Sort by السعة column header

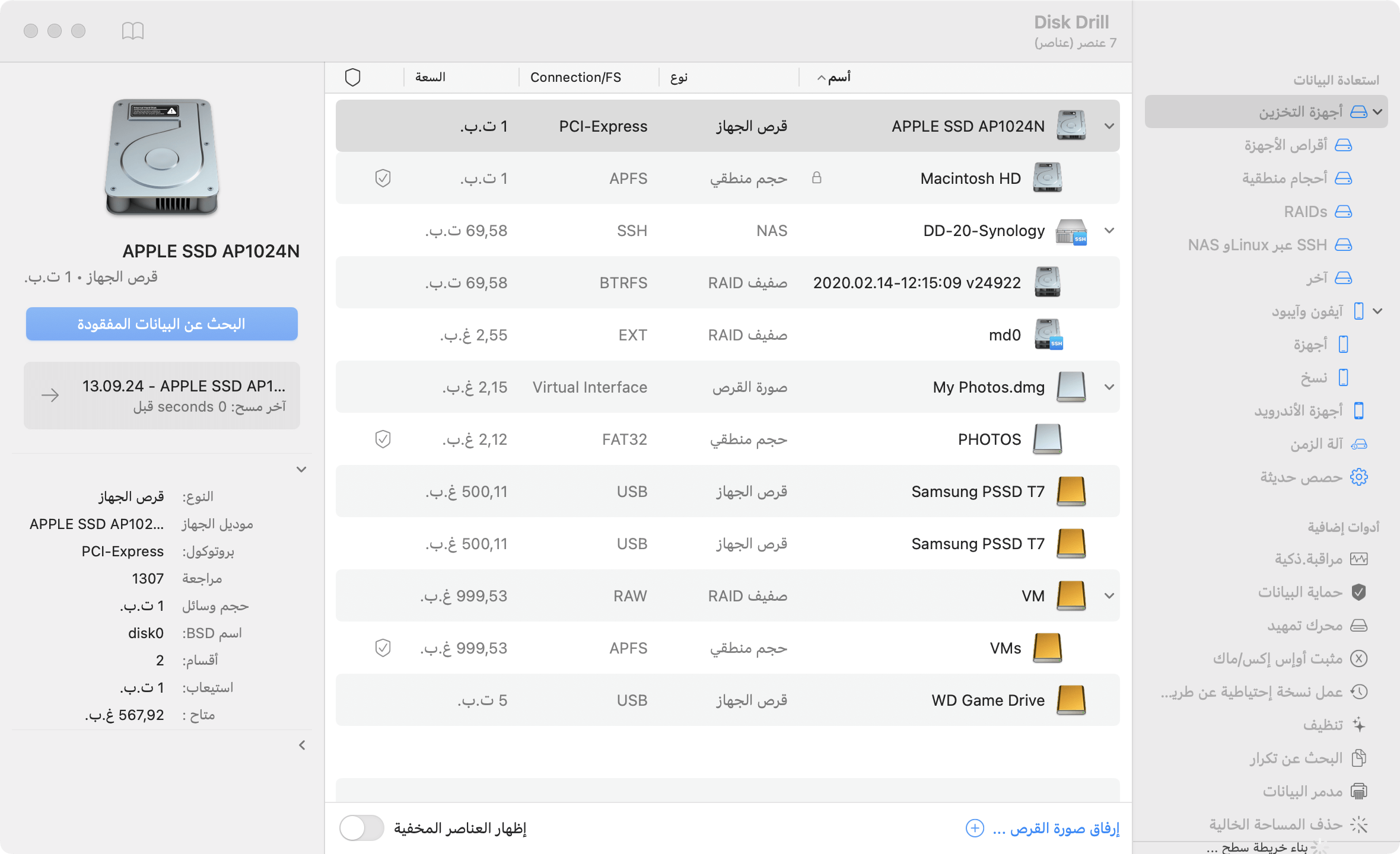430,77
